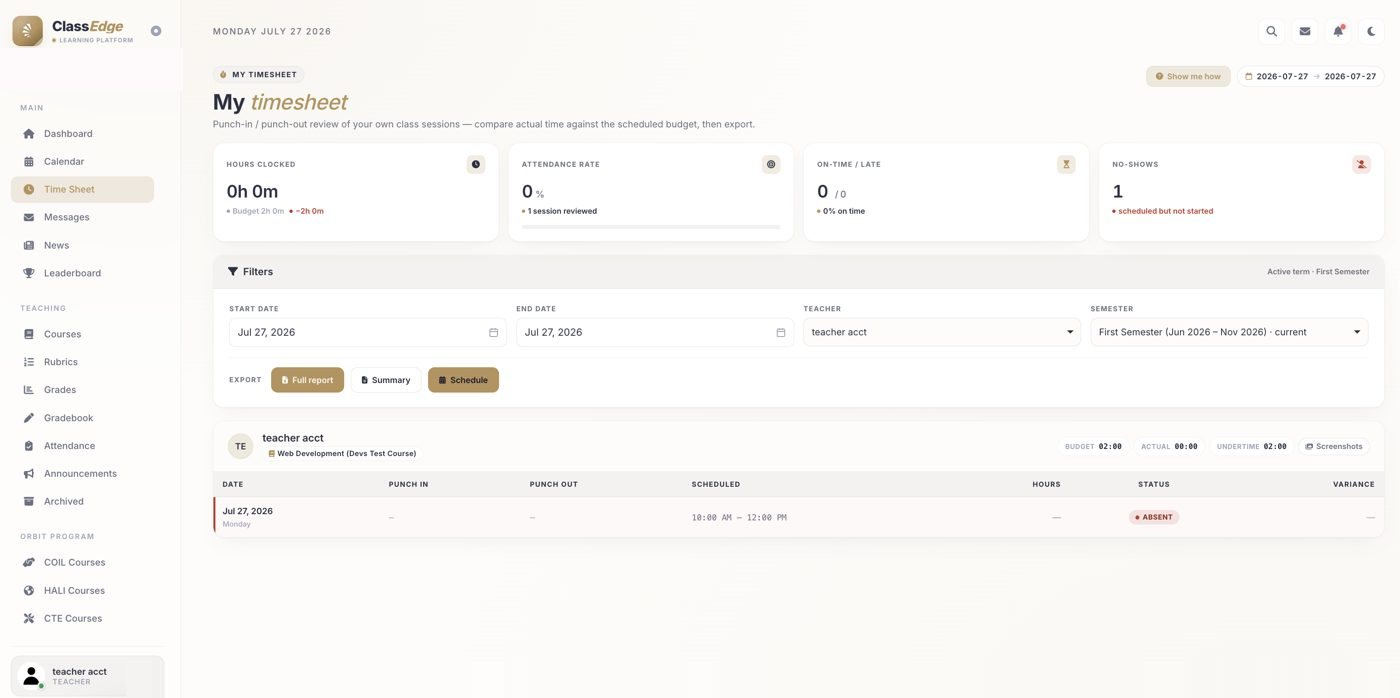Click the Schedule export button
Viewport: 1400px width, 698px height.
tap(463, 380)
